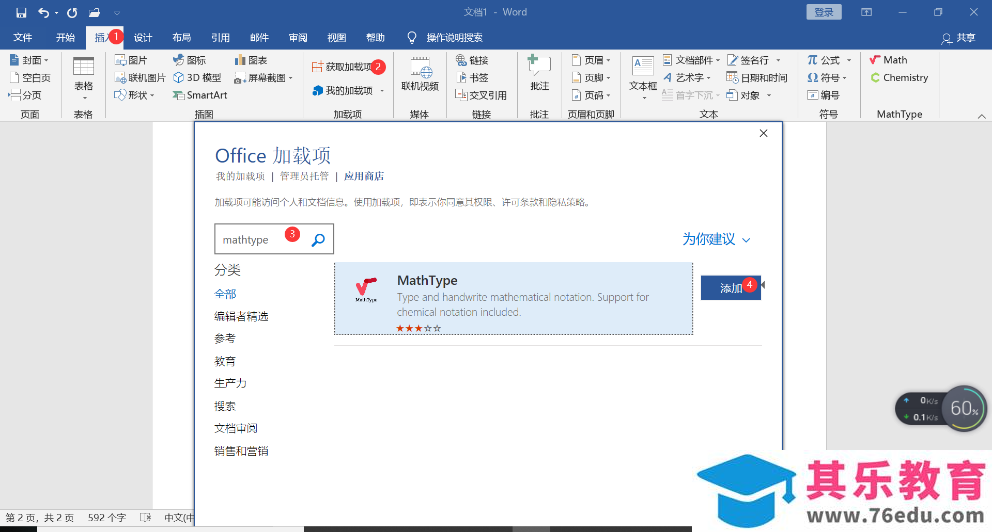Viewport: 992px width, 532px height.
Task: Insert a cross-reference (交叉引用)
Action: pos(481,96)
